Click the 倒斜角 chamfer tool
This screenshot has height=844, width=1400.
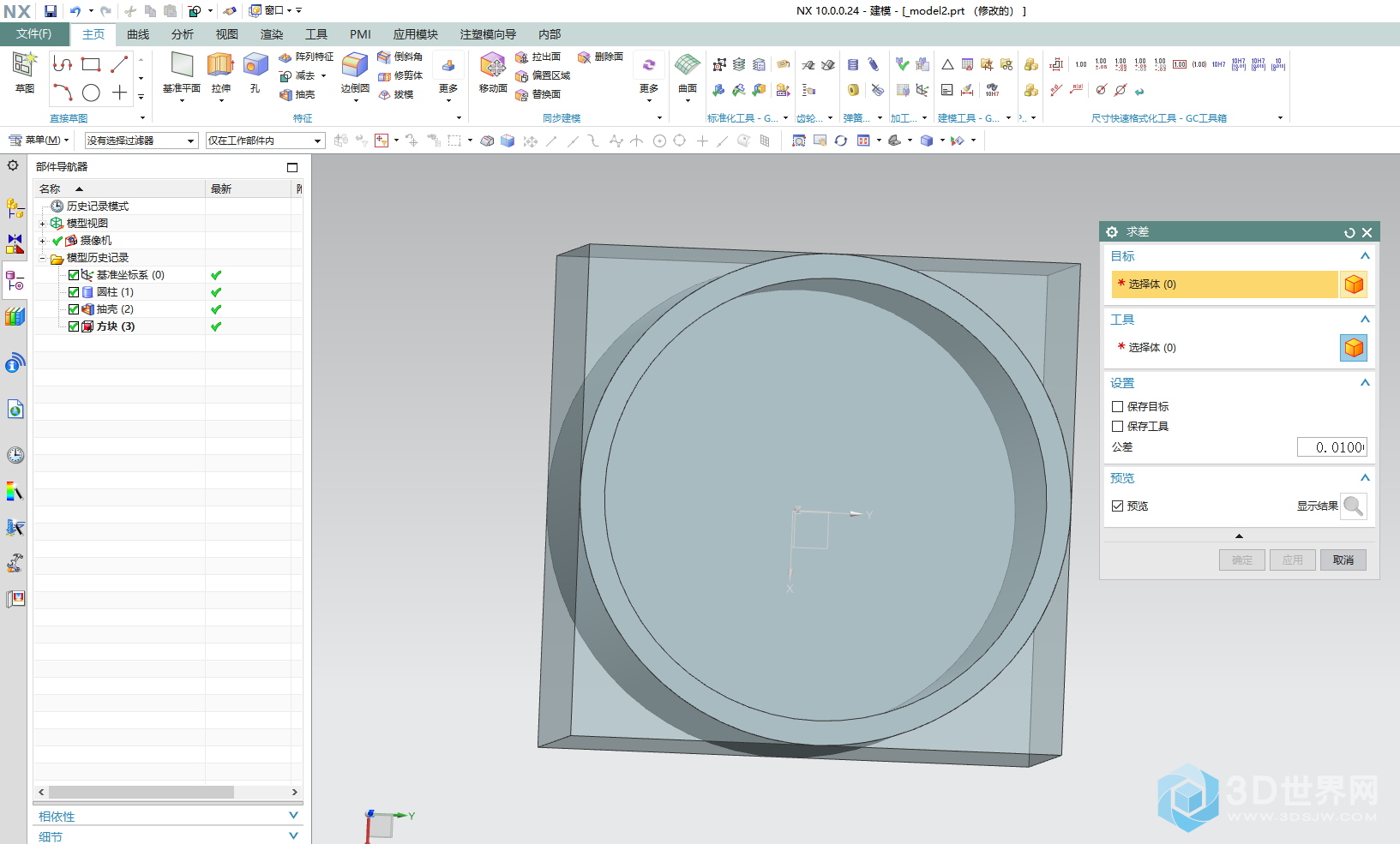point(400,57)
